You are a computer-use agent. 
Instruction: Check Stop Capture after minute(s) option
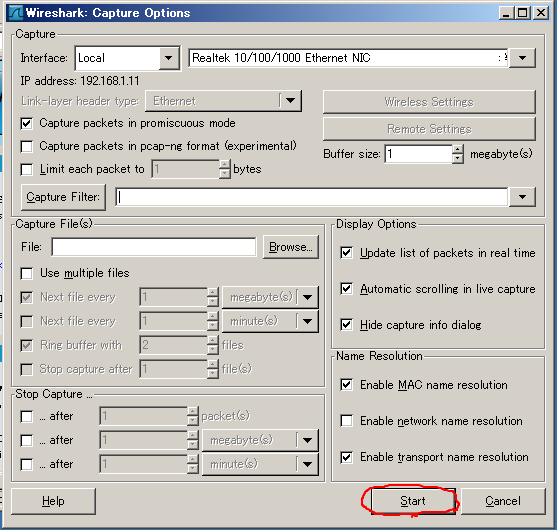point(27,464)
